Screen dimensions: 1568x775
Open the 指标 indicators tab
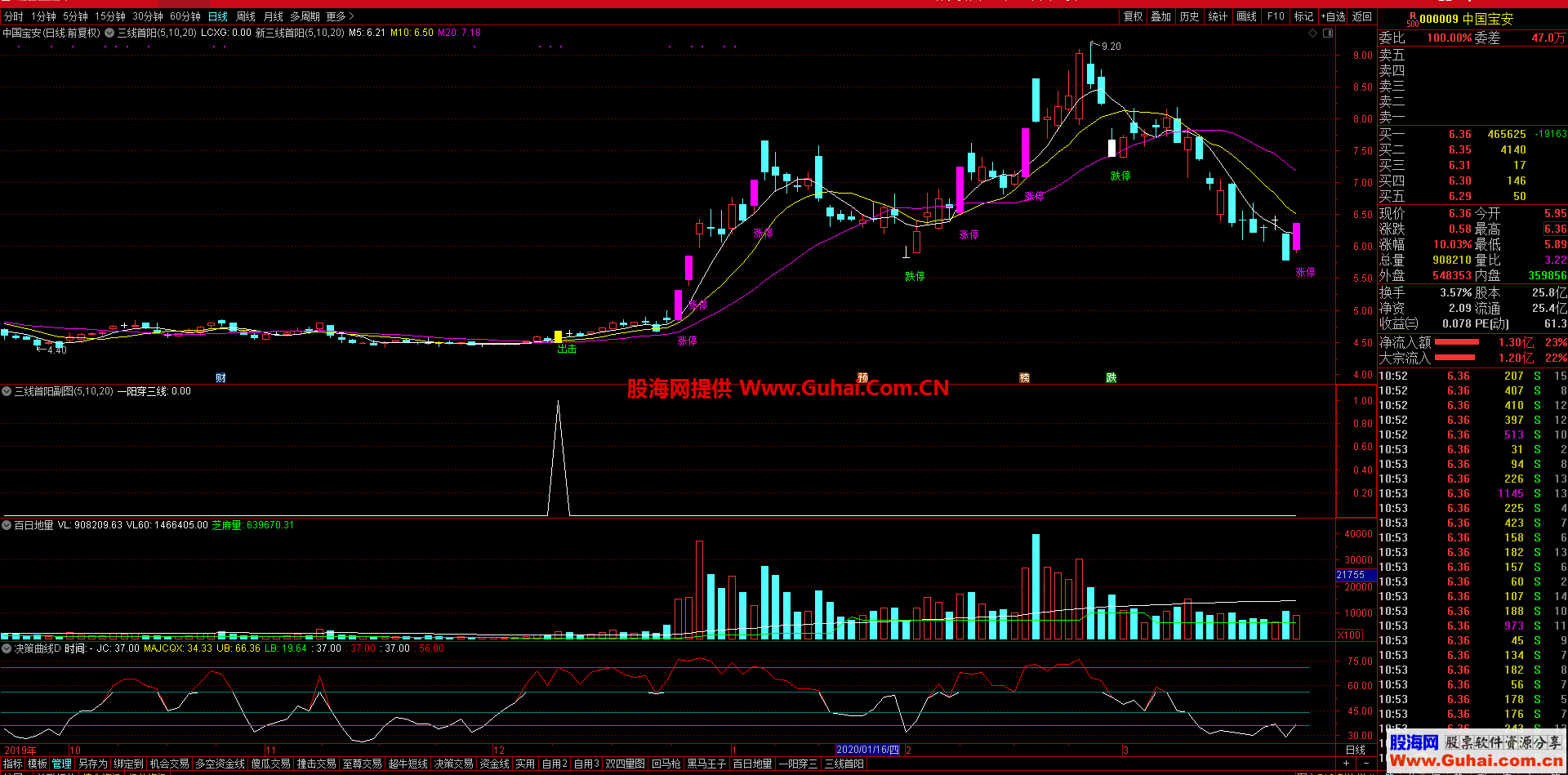coord(12,764)
